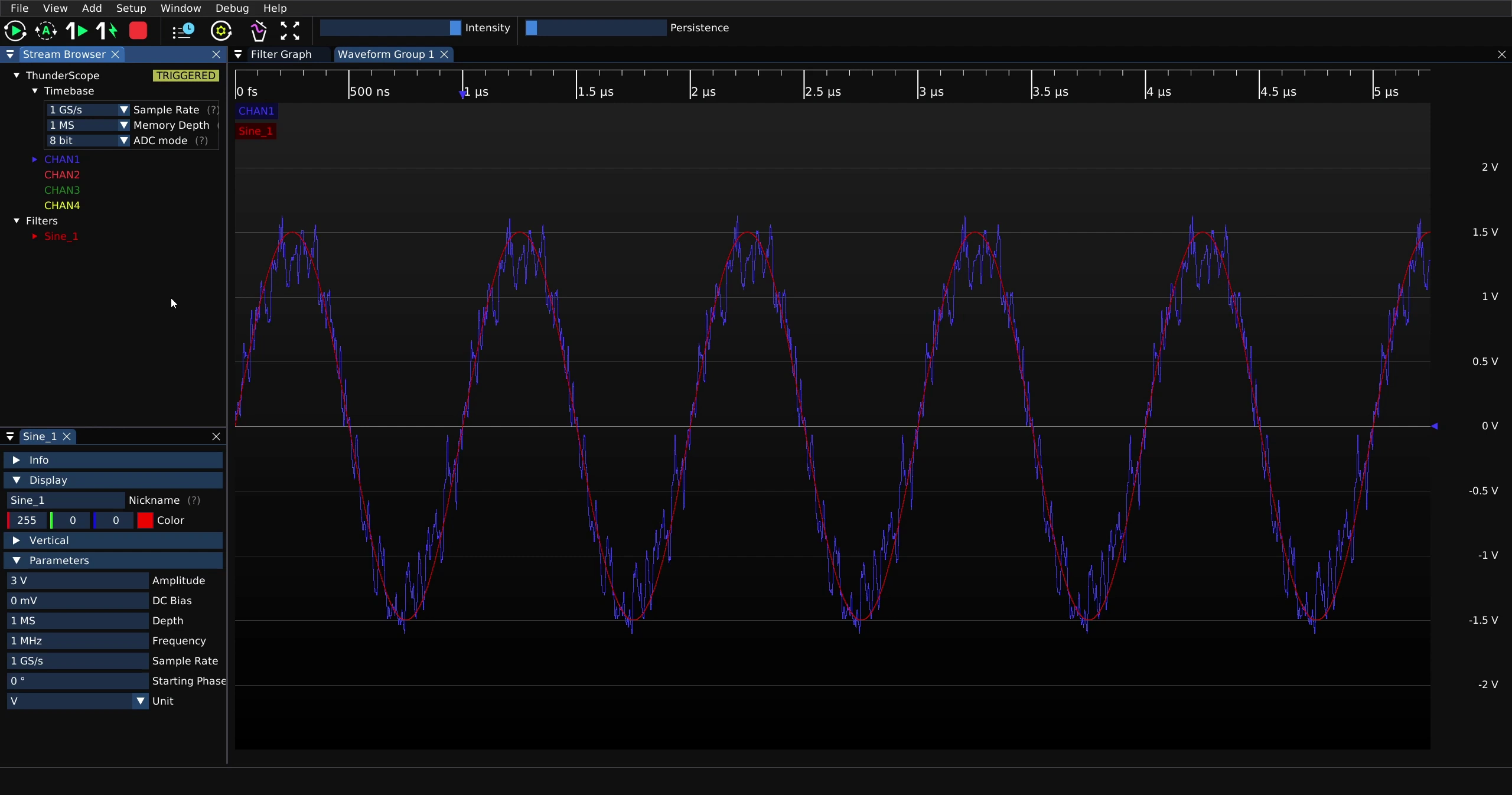Image resolution: width=1512 pixels, height=795 pixels.
Task: Open the Add menu
Action: (x=92, y=8)
